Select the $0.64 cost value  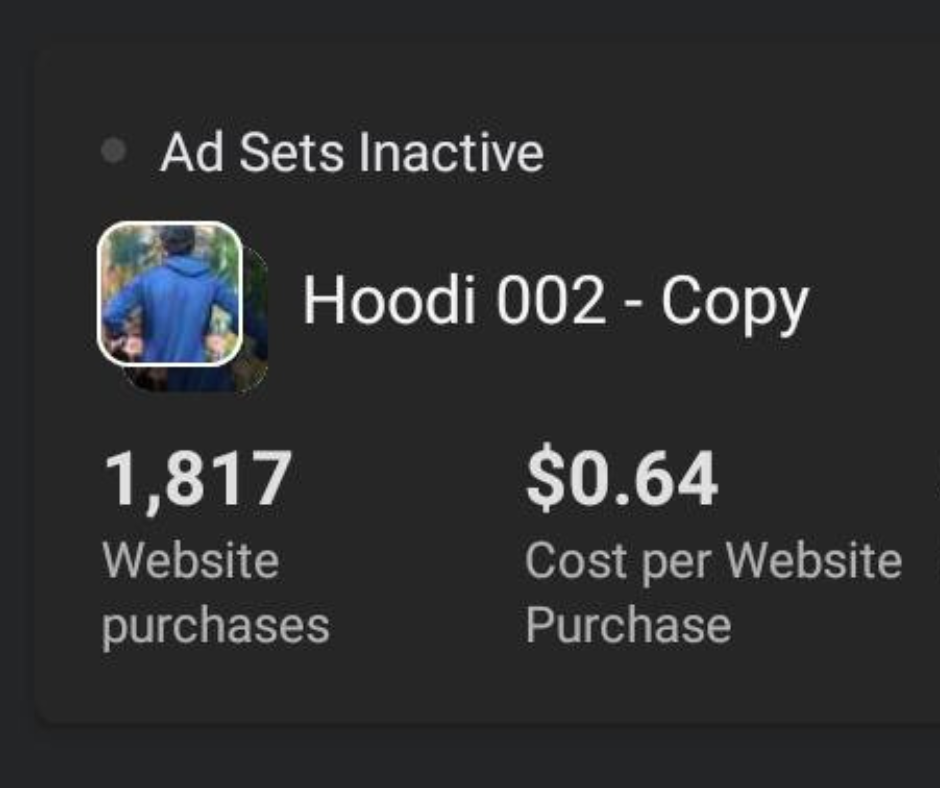(x=621, y=479)
